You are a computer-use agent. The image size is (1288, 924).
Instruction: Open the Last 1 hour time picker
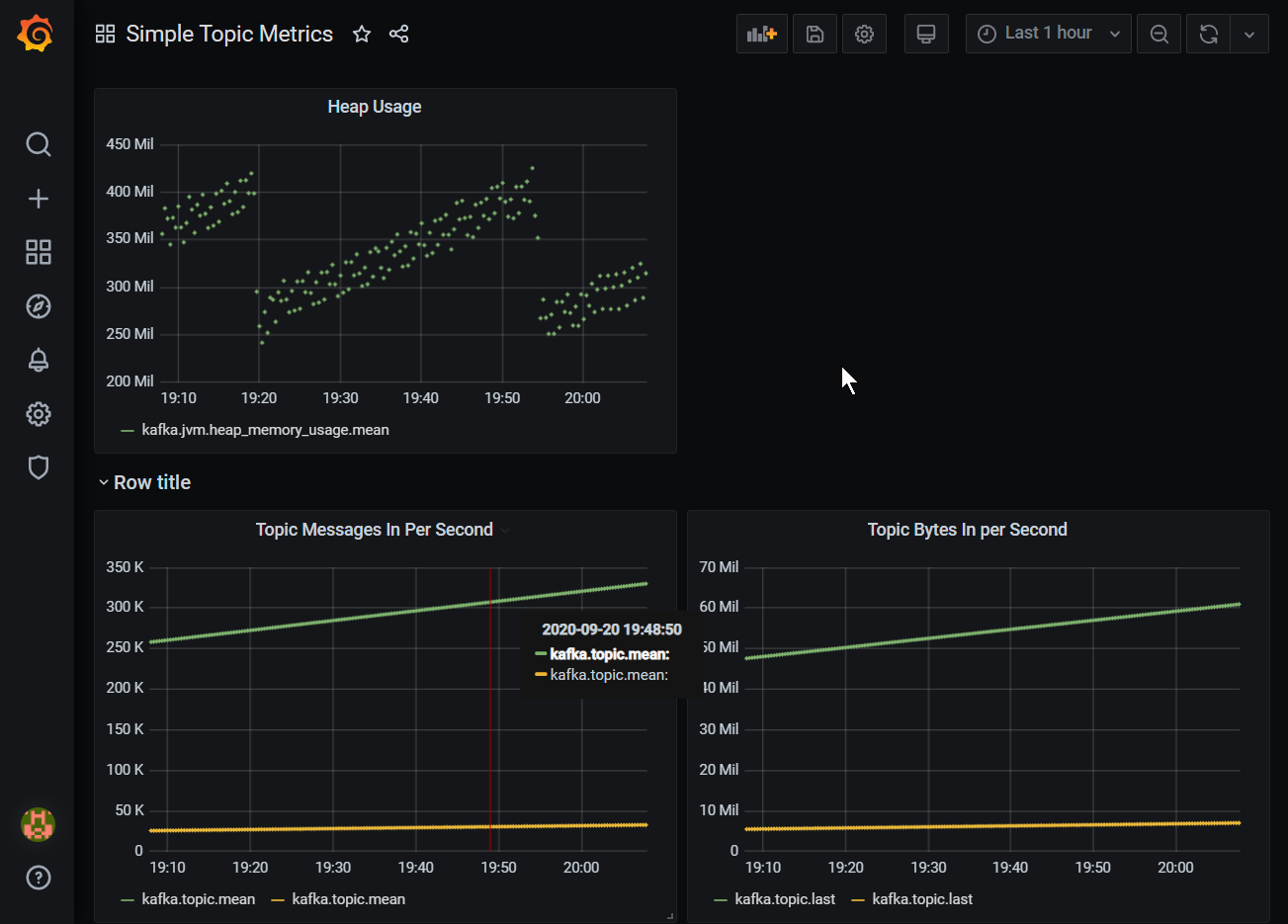coord(1048,34)
